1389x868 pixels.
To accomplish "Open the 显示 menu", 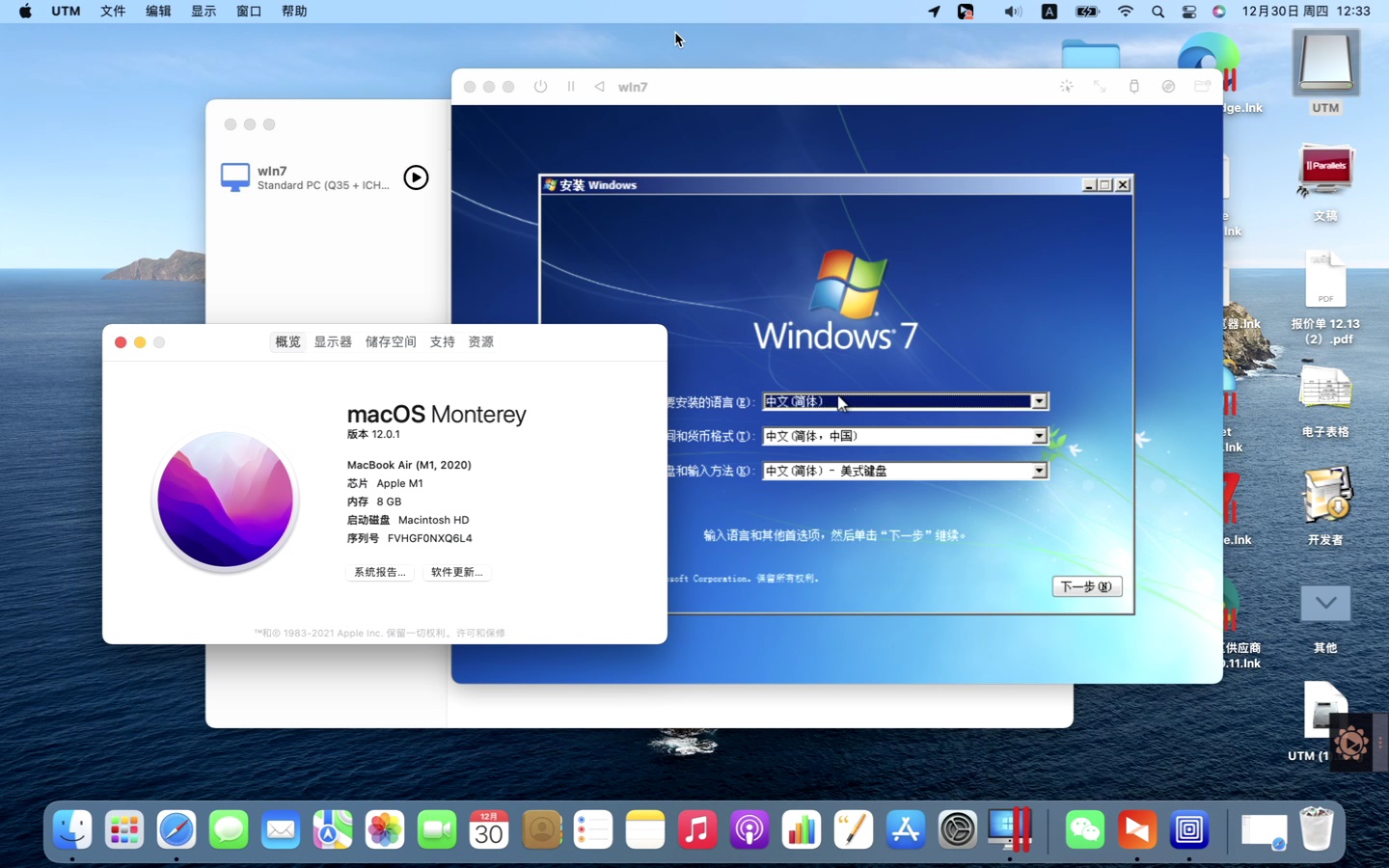I will tap(204, 12).
